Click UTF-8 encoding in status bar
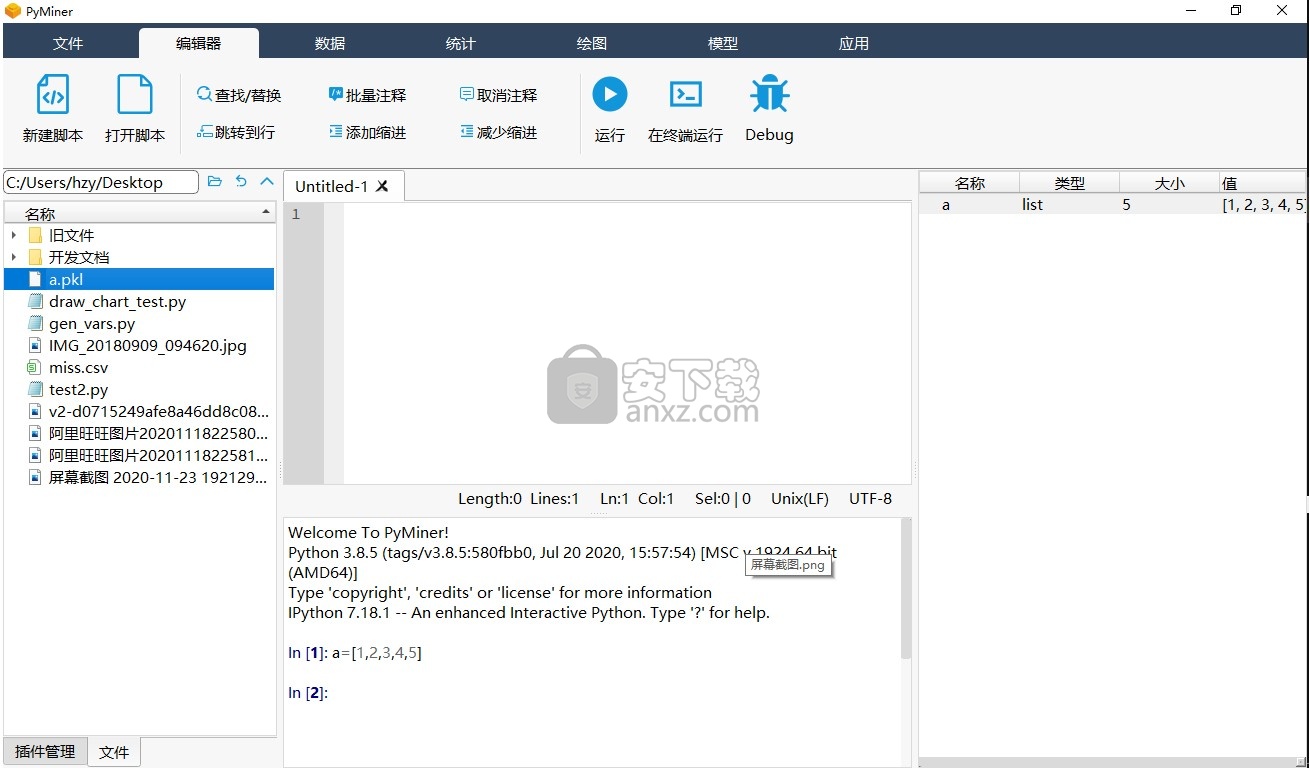 870,498
